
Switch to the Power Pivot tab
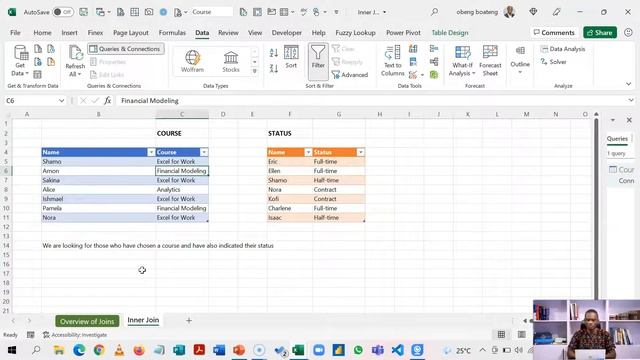pos(403,33)
